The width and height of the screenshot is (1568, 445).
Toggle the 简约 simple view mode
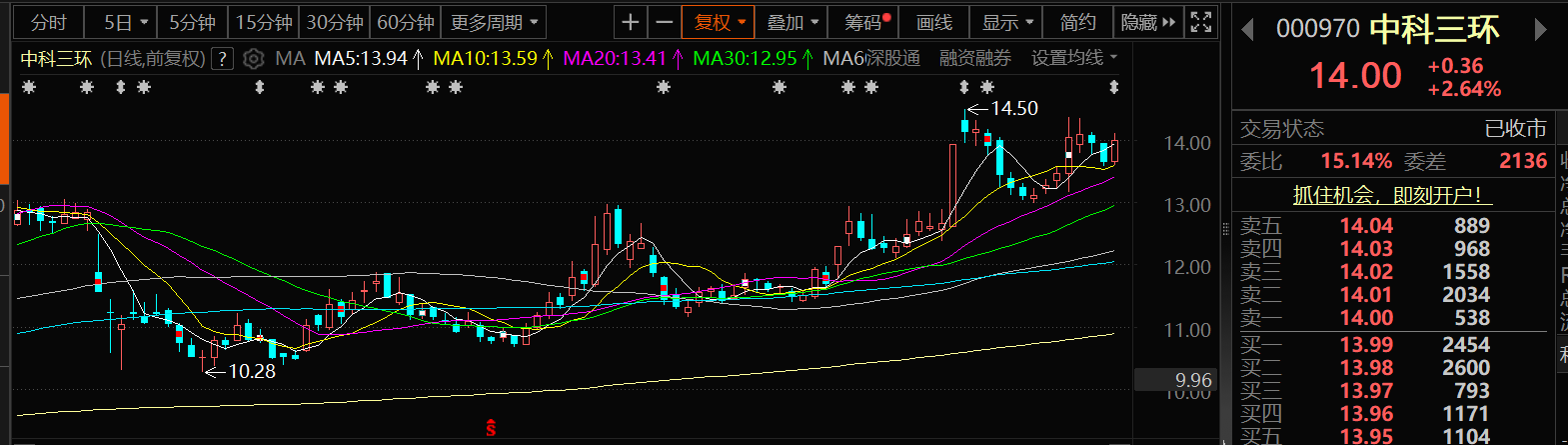tap(1077, 22)
